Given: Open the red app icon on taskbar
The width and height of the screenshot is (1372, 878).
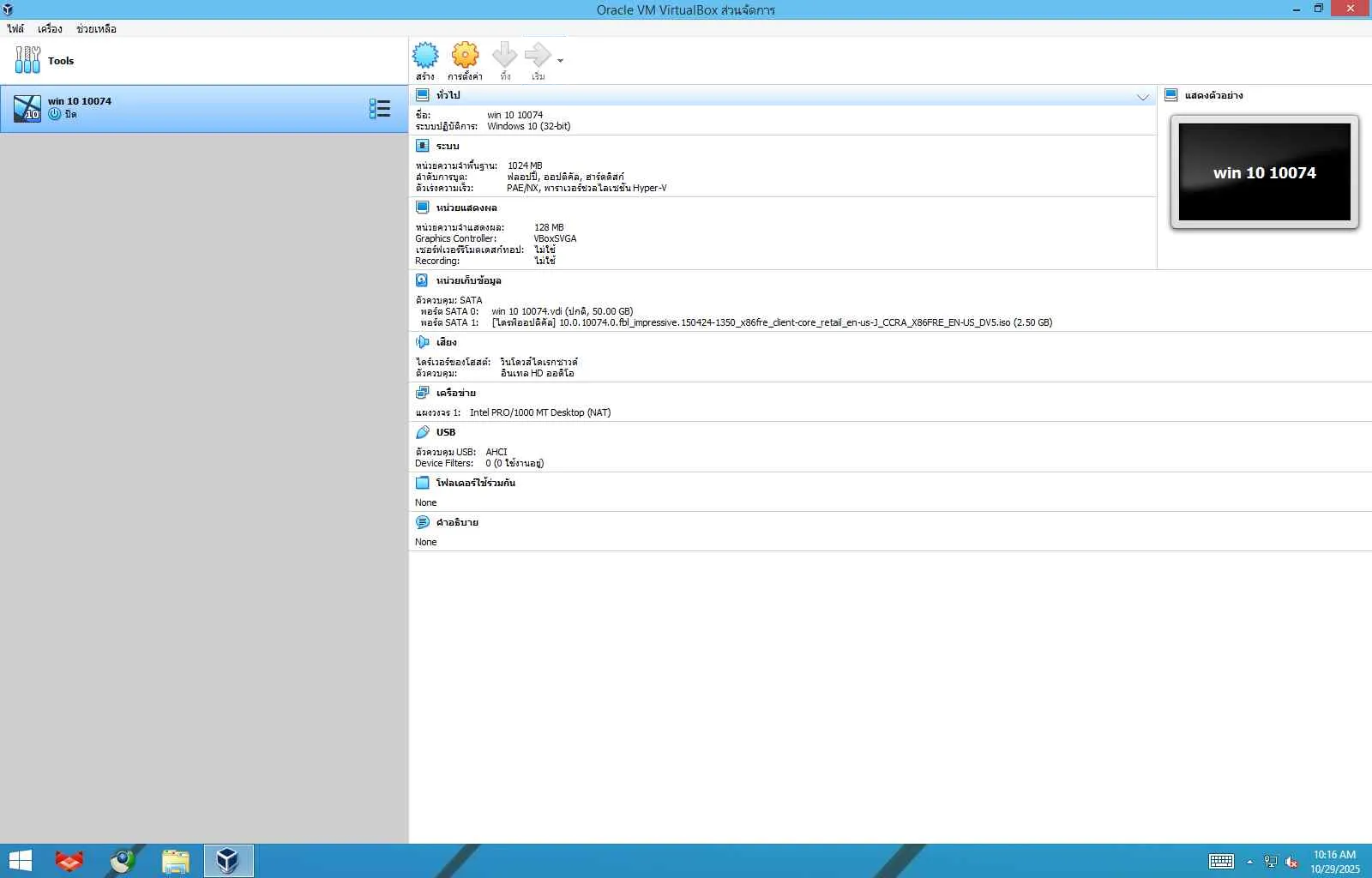Looking at the screenshot, I should (69, 861).
